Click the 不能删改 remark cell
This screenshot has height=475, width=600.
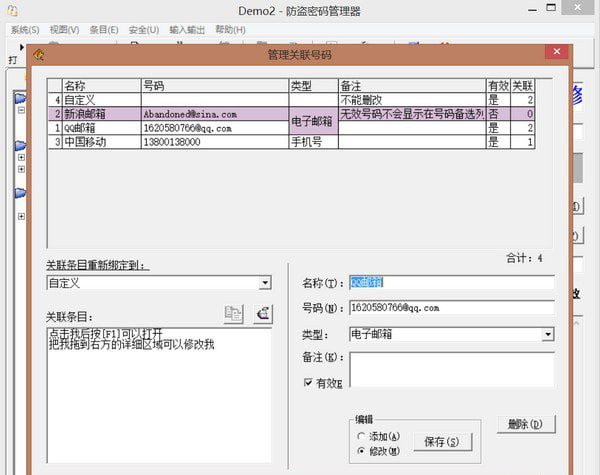[x=412, y=100]
